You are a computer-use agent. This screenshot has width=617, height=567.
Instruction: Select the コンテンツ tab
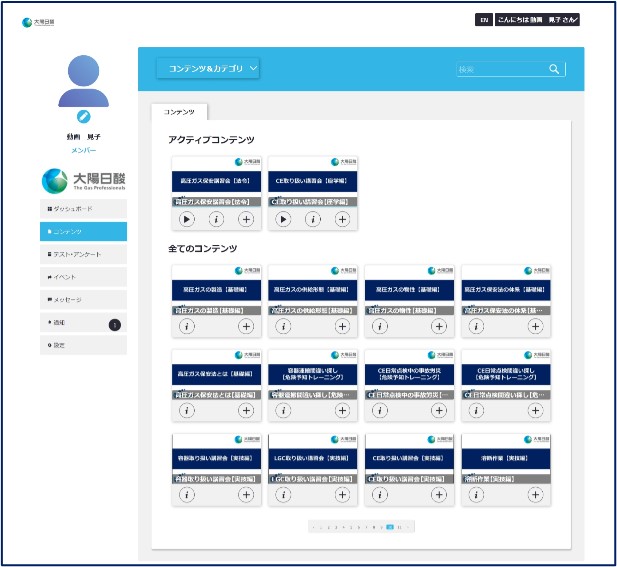click(x=179, y=112)
